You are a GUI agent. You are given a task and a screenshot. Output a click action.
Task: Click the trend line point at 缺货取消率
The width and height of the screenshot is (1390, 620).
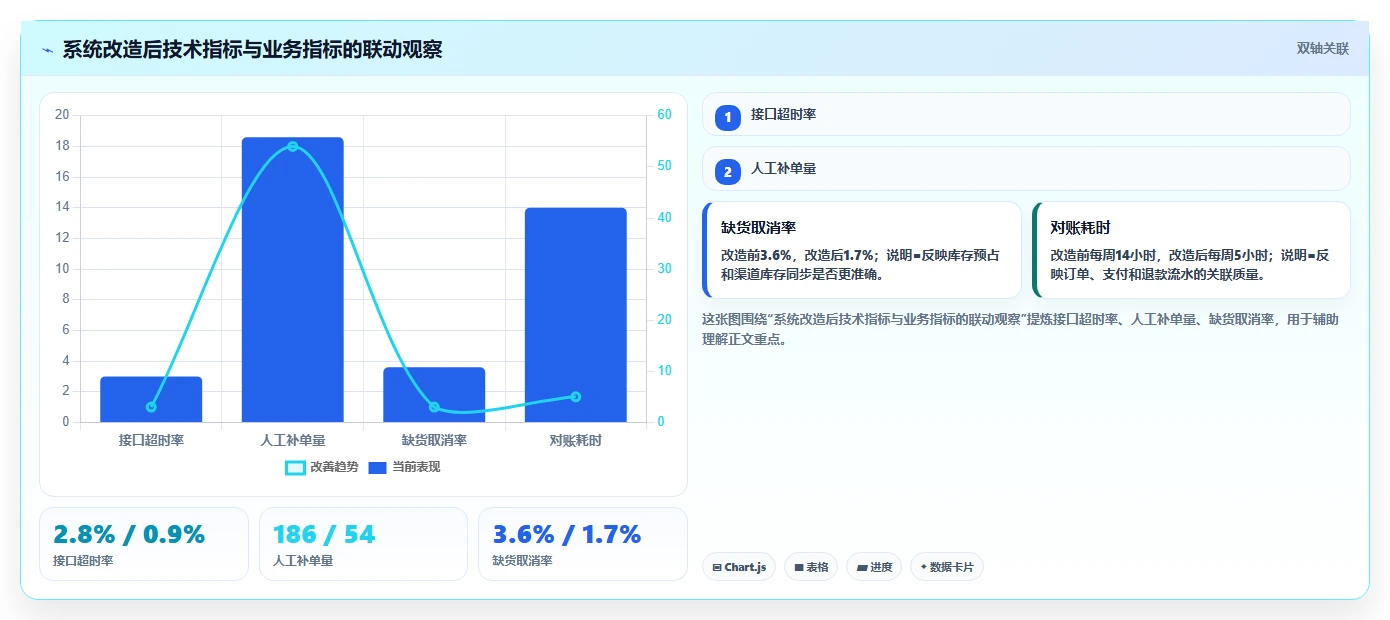click(x=434, y=407)
